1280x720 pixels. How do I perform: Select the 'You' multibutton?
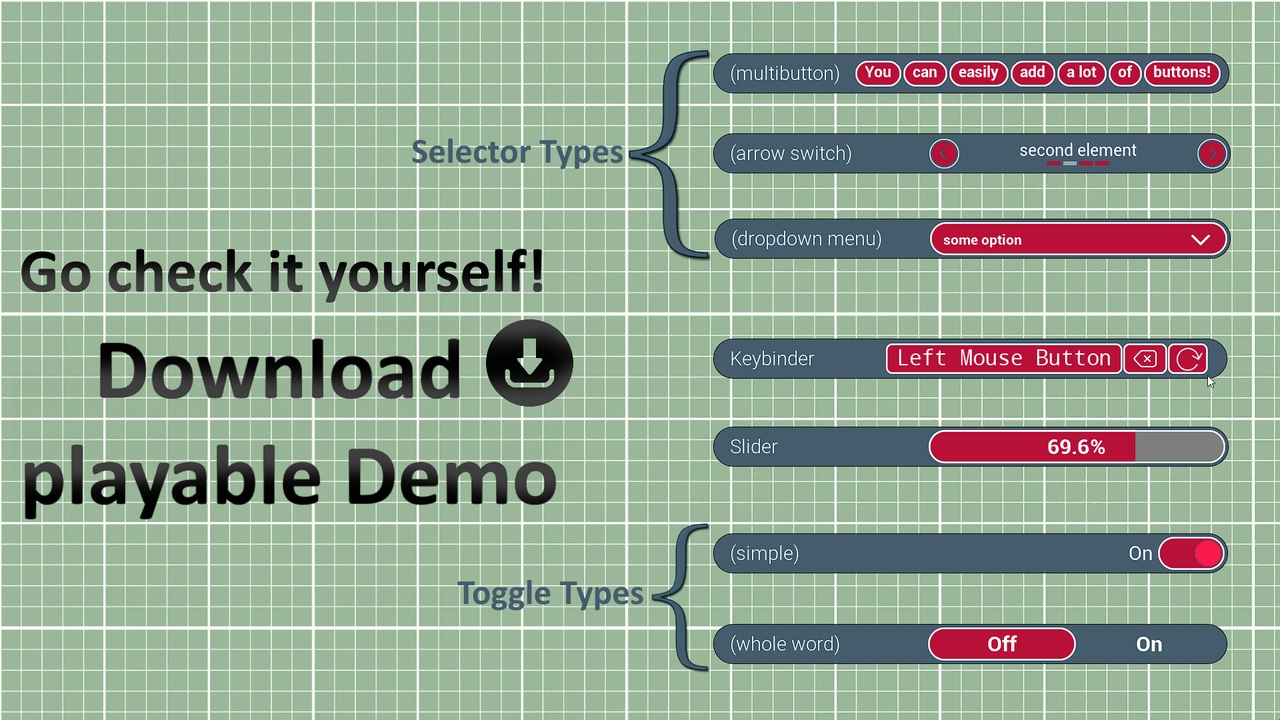point(878,72)
